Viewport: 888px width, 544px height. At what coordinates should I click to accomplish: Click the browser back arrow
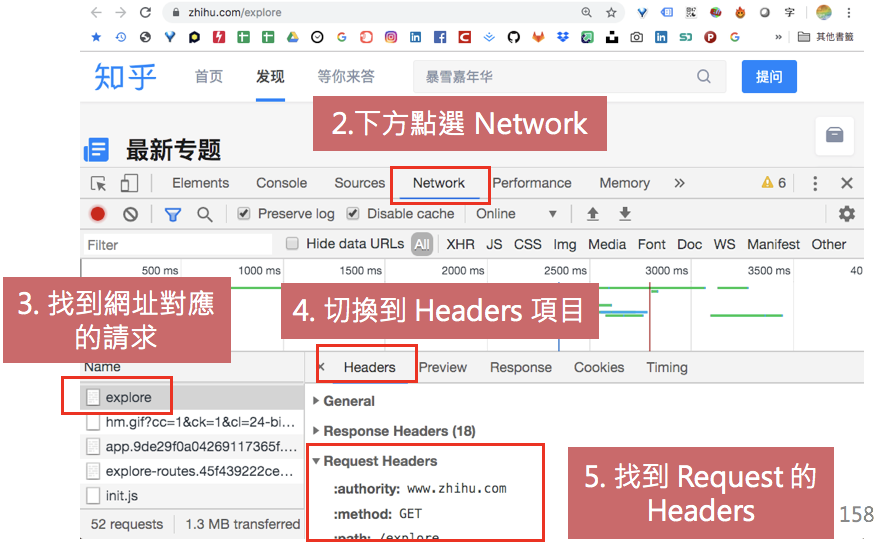point(96,12)
